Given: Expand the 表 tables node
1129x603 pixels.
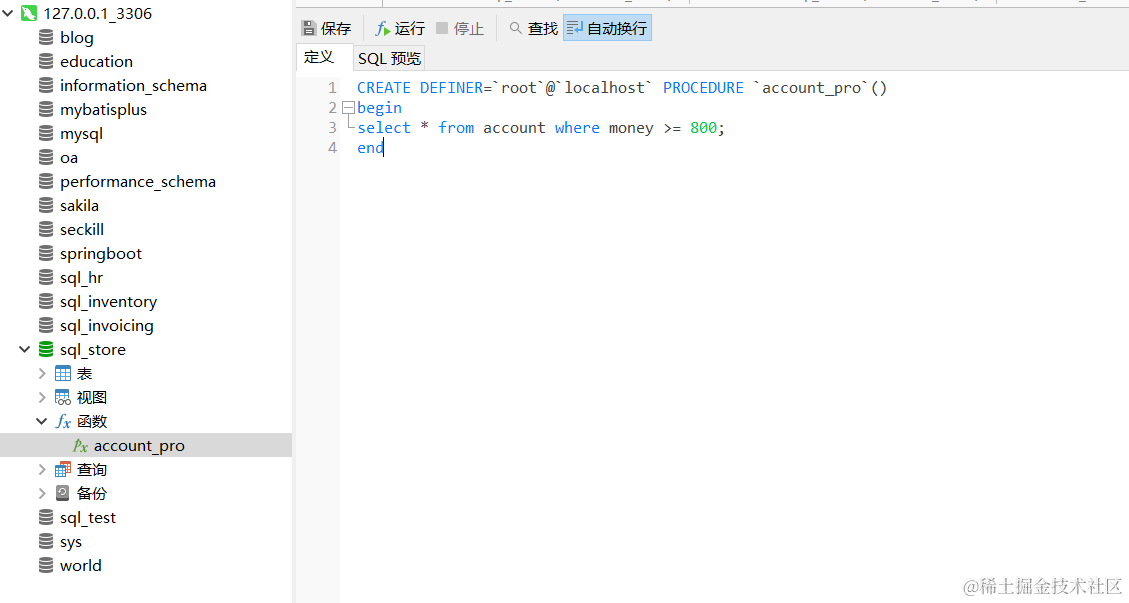Looking at the screenshot, I should tap(42, 373).
